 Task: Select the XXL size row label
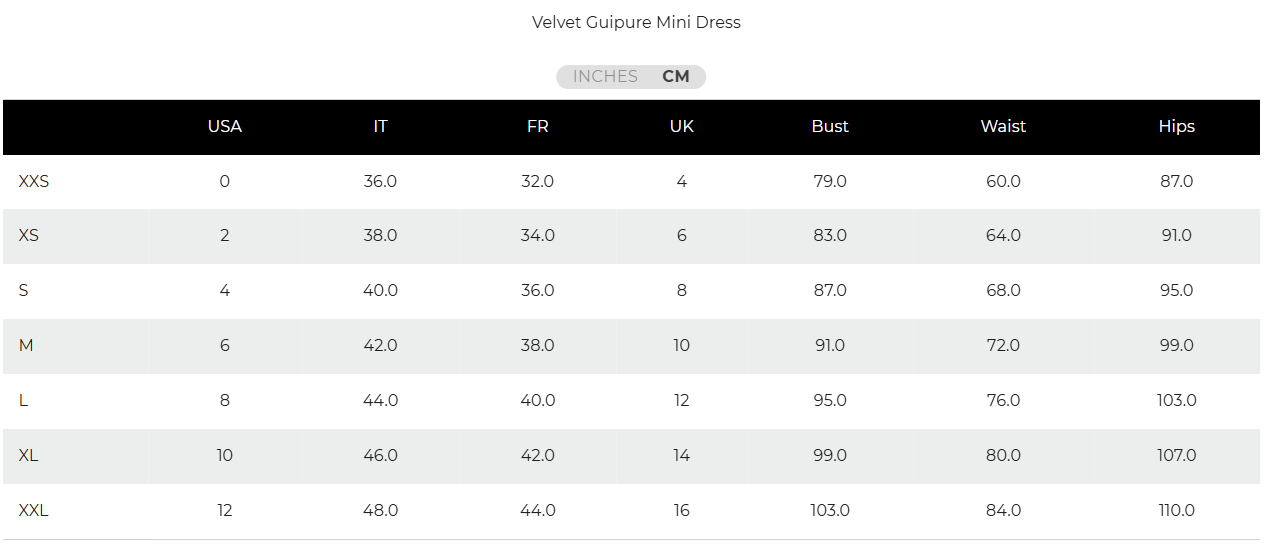pyautogui.click(x=34, y=511)
